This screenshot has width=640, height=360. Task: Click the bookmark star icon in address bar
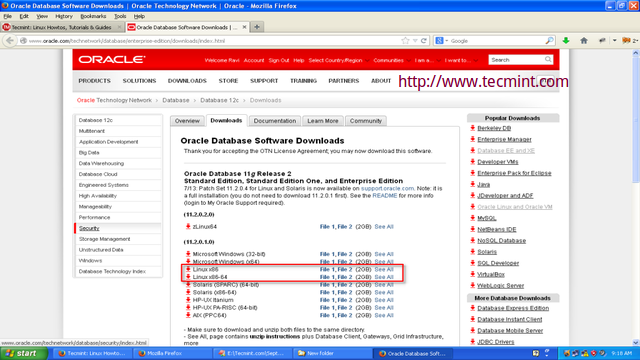(405, 41)
